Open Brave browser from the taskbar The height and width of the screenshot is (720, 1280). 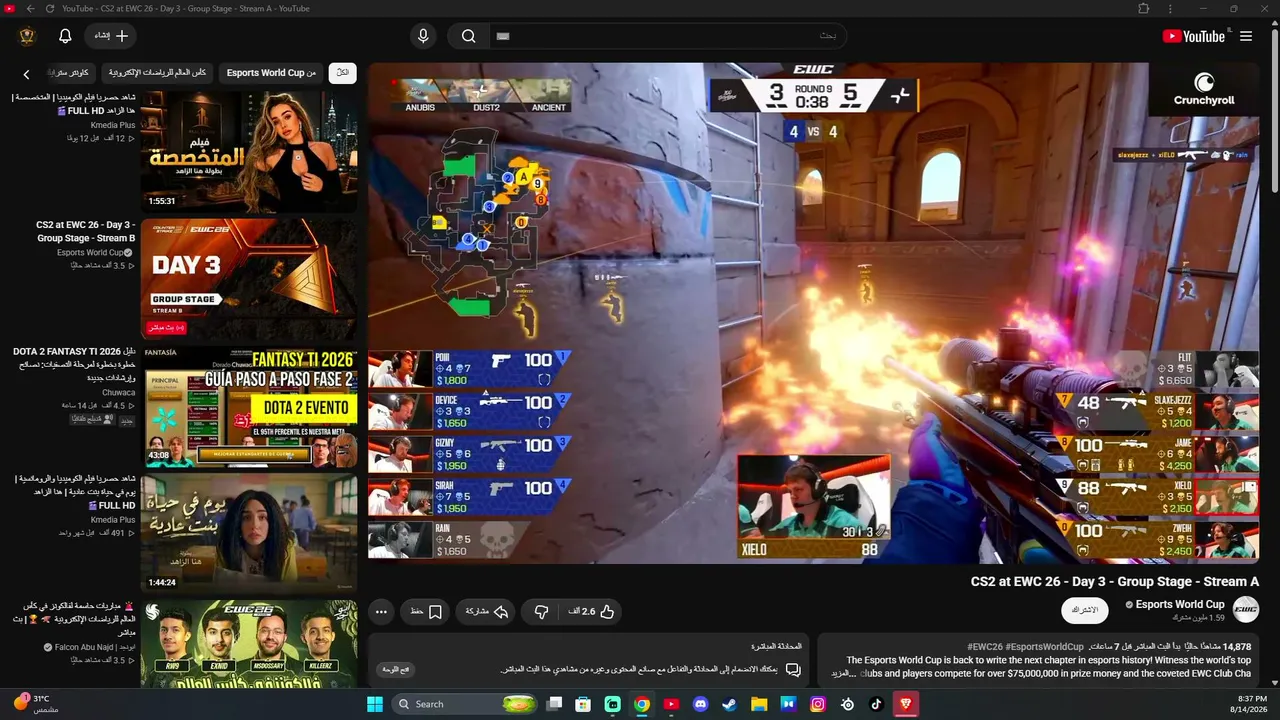coord(906,704)
